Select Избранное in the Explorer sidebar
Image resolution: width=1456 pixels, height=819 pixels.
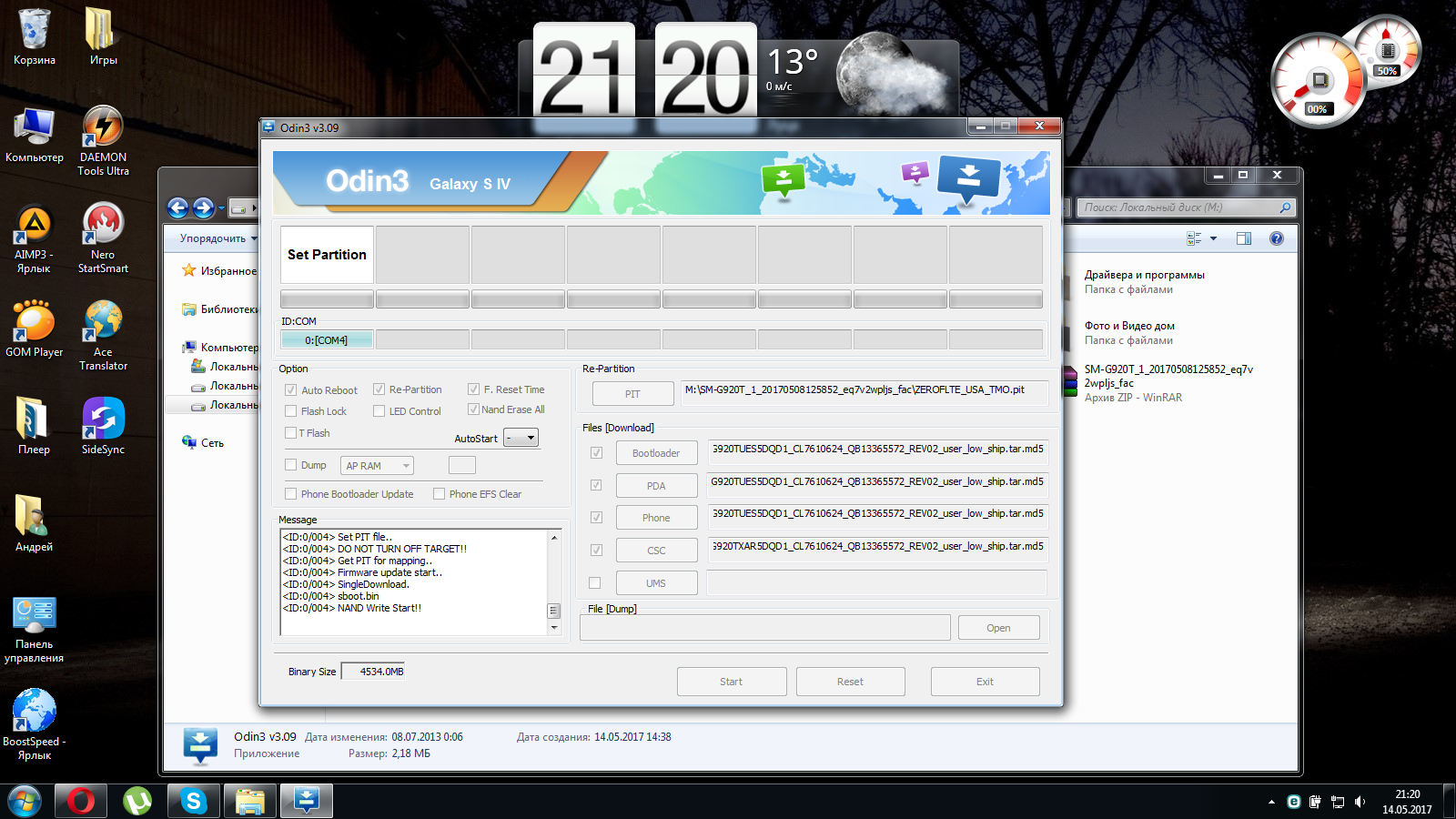pyautogui.click(x=227, y=271)
